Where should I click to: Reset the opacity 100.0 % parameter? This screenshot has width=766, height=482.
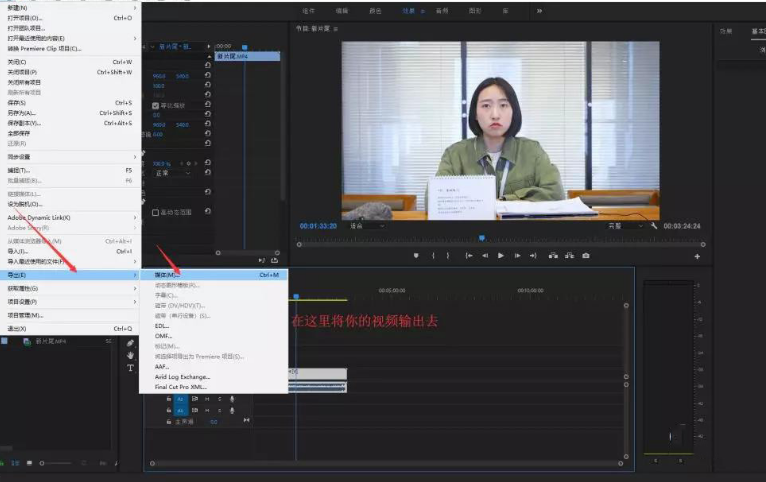coord(208,163)
